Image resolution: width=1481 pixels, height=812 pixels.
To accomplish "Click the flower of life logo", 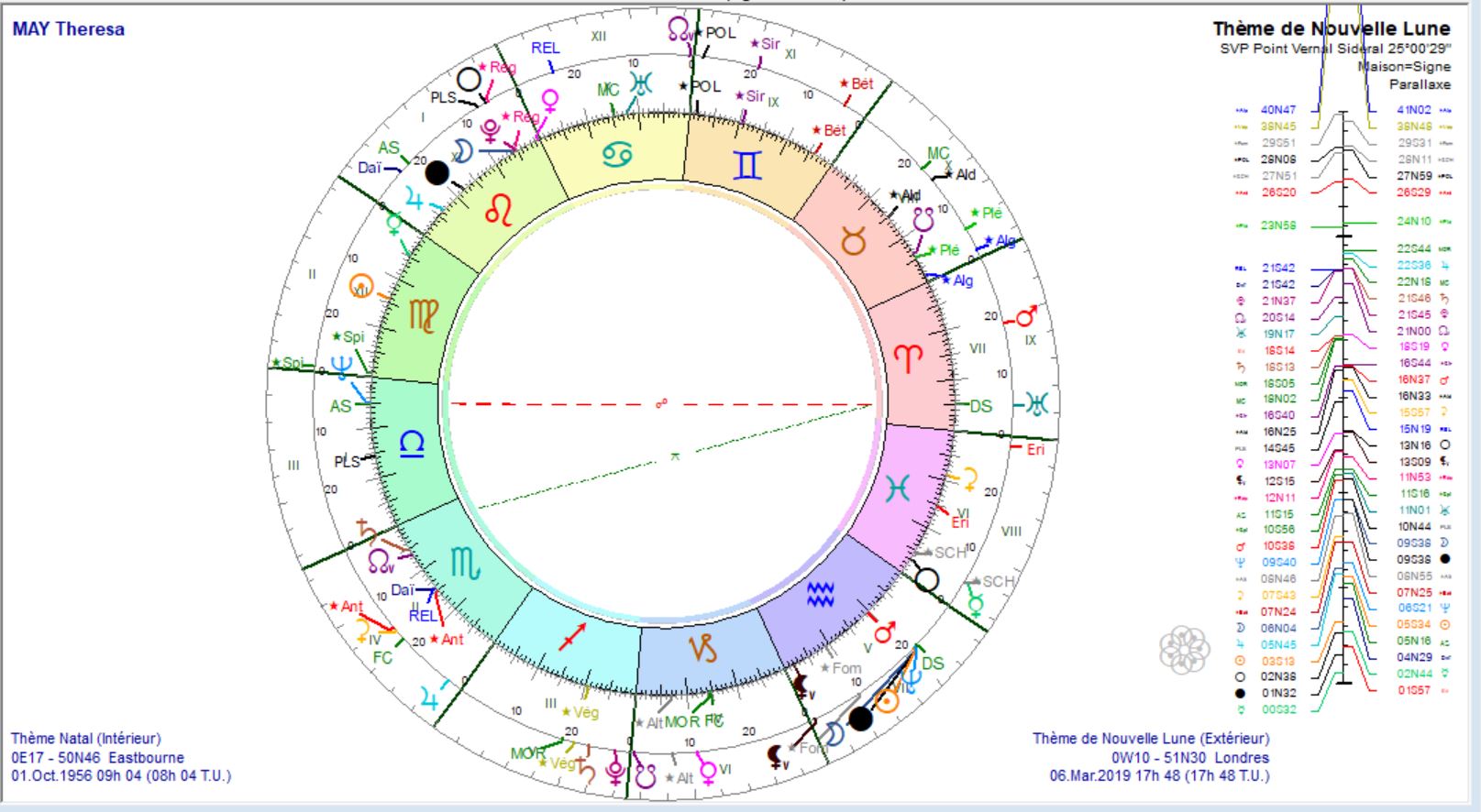I will tap(1184, 650).
